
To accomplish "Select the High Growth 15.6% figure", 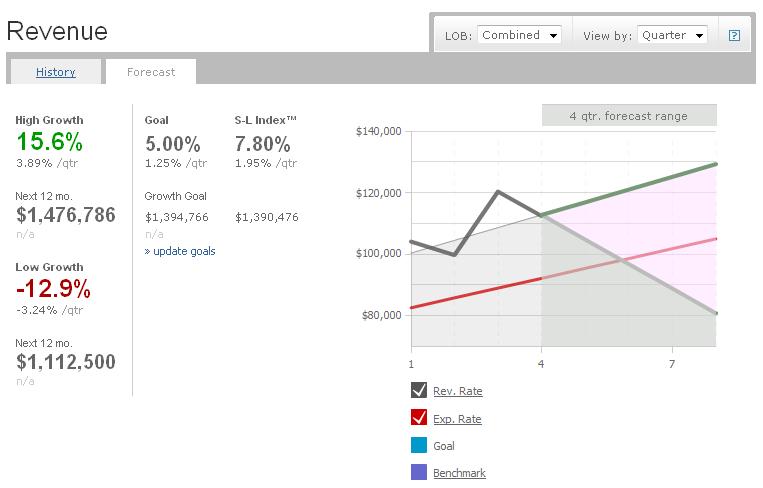I will tap(49, 142).
